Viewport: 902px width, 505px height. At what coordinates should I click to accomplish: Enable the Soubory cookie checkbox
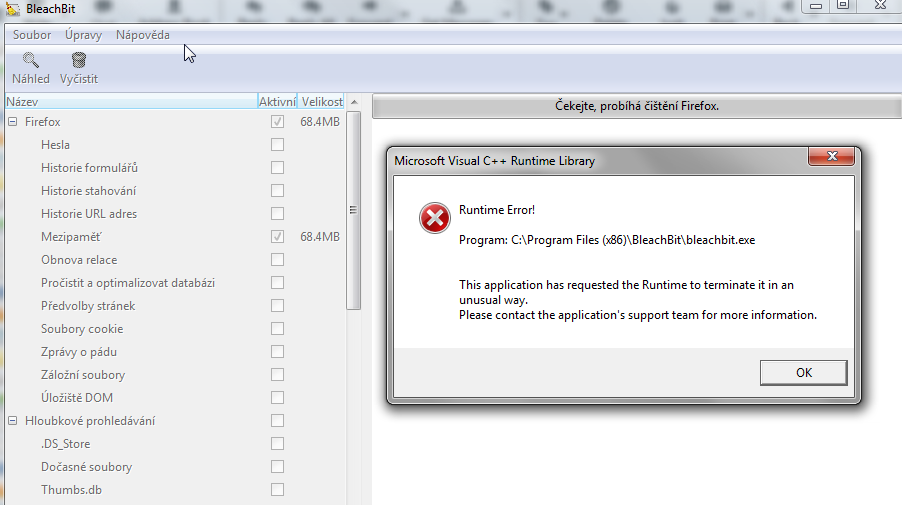click(277, 329)
